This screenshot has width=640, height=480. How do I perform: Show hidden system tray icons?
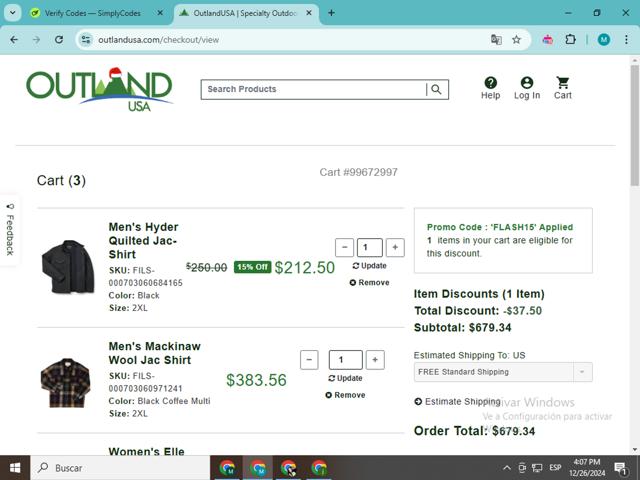coord(507,468)
